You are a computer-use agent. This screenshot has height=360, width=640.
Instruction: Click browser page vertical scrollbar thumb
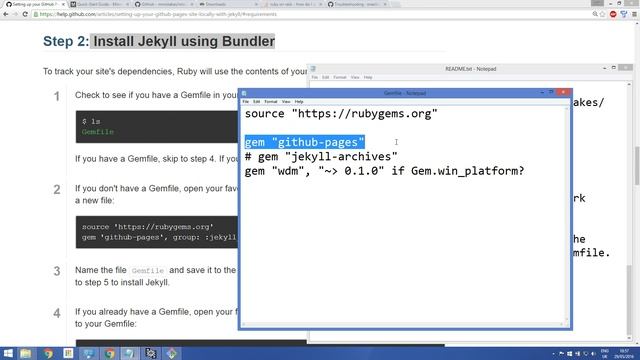pos(637,165)
